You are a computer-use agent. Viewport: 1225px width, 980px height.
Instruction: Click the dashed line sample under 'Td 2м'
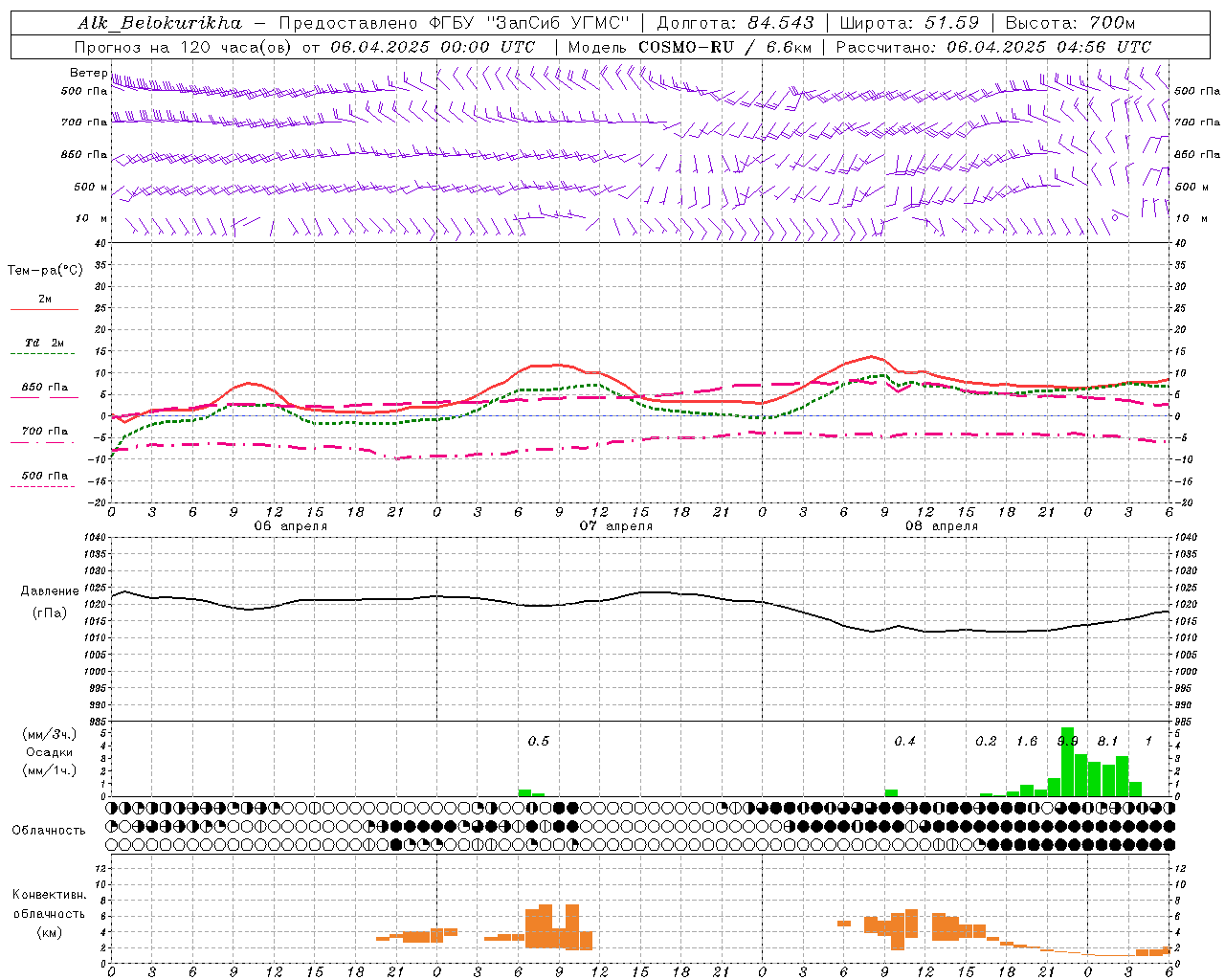pyautogui.click(x=42, y=354)
